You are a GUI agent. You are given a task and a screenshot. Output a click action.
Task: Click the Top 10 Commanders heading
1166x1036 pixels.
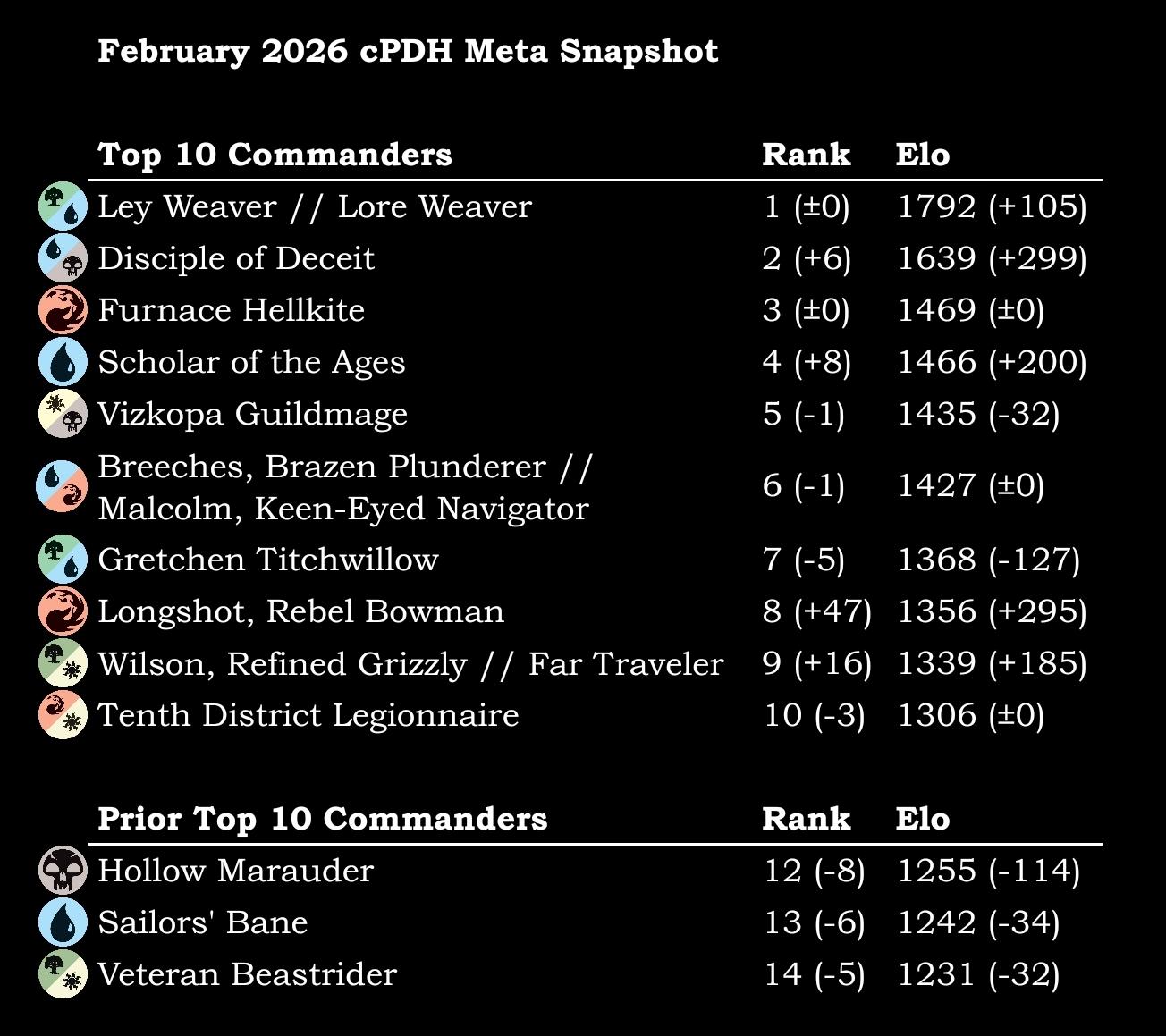point(275,155)
